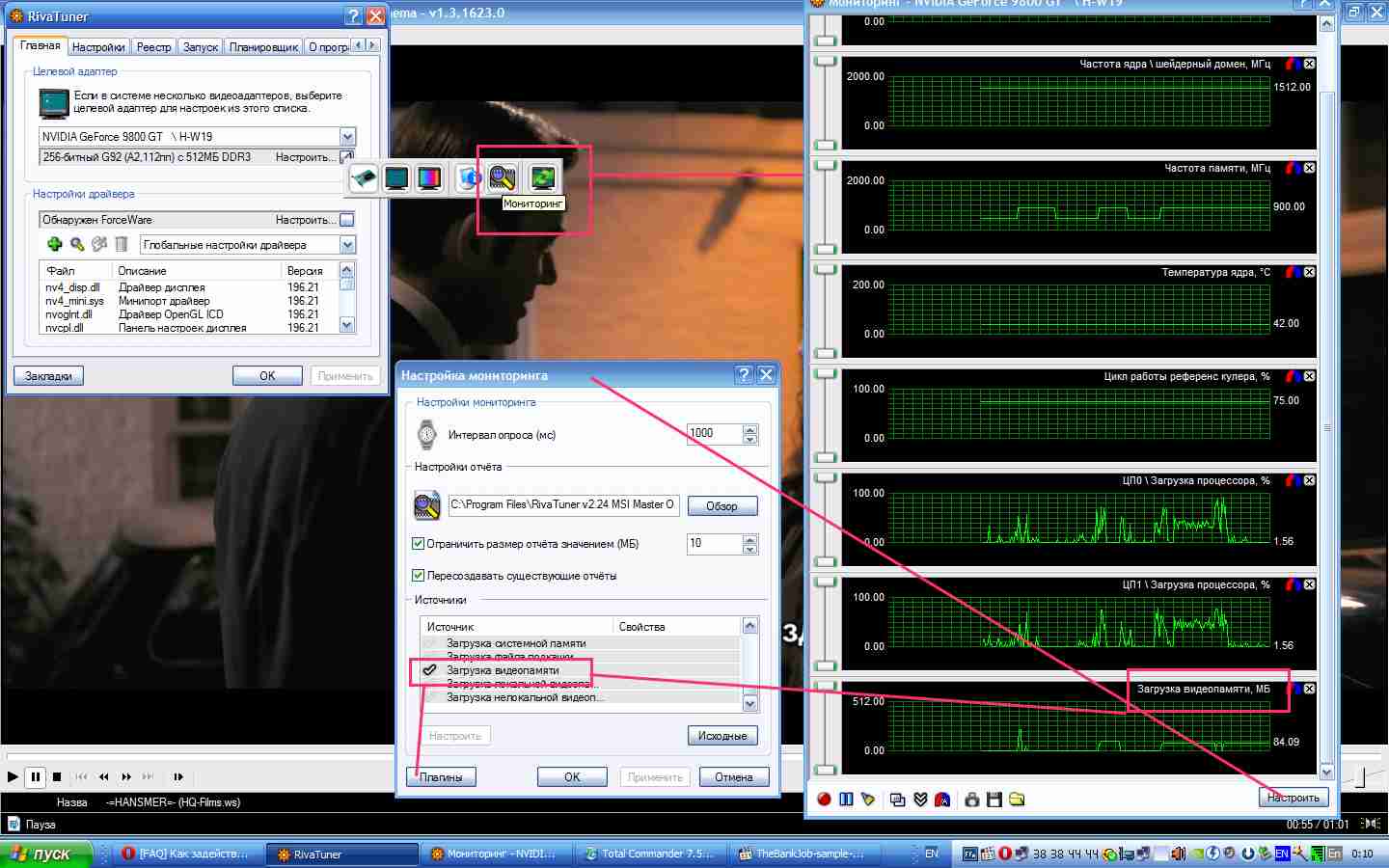Uncheck 'Загрузка видеопамяти' source item
The width and height of the screenshot is (1389, 868).
click(430, 670)
